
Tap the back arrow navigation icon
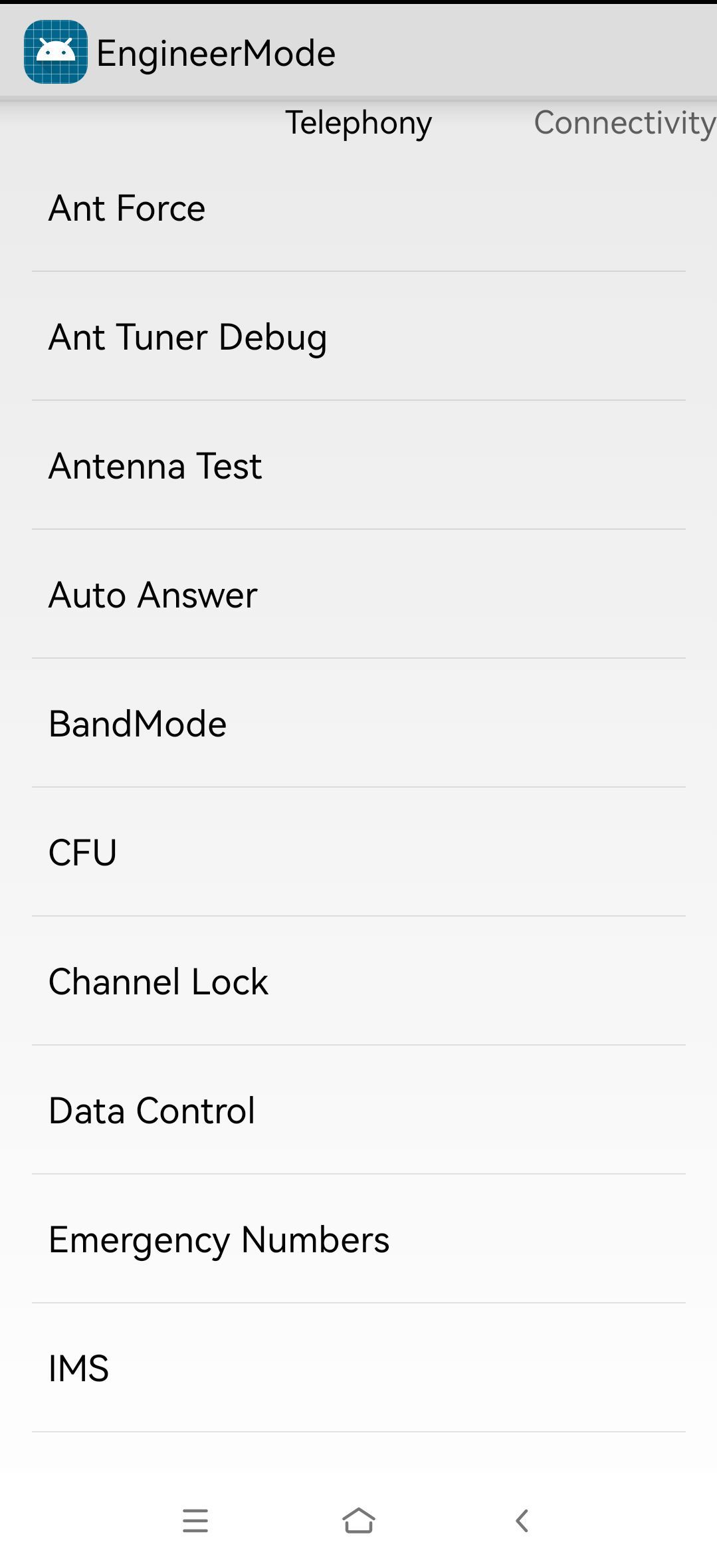522,1521
